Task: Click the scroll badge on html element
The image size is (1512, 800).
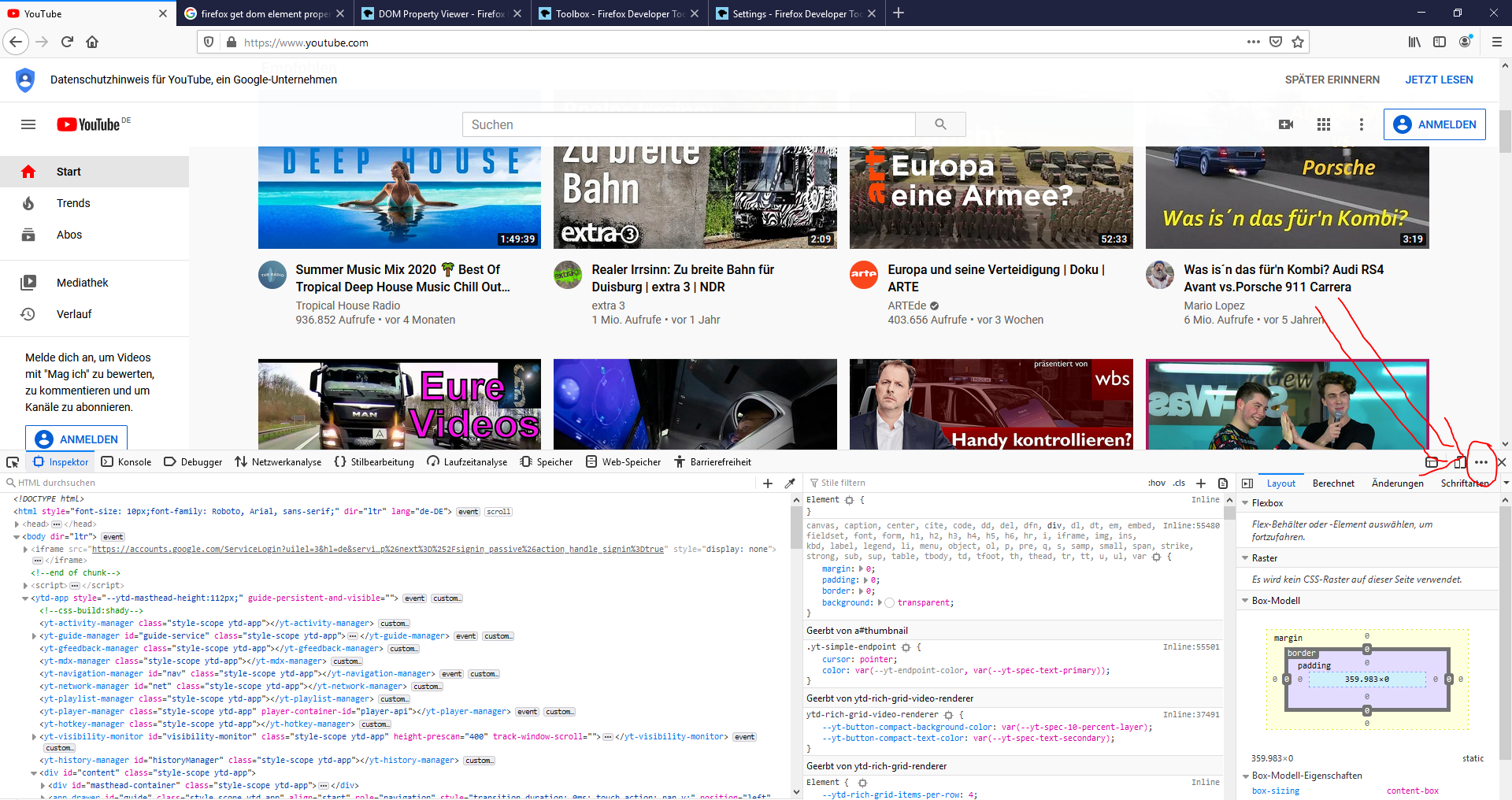Action: (x=498, y=512)
